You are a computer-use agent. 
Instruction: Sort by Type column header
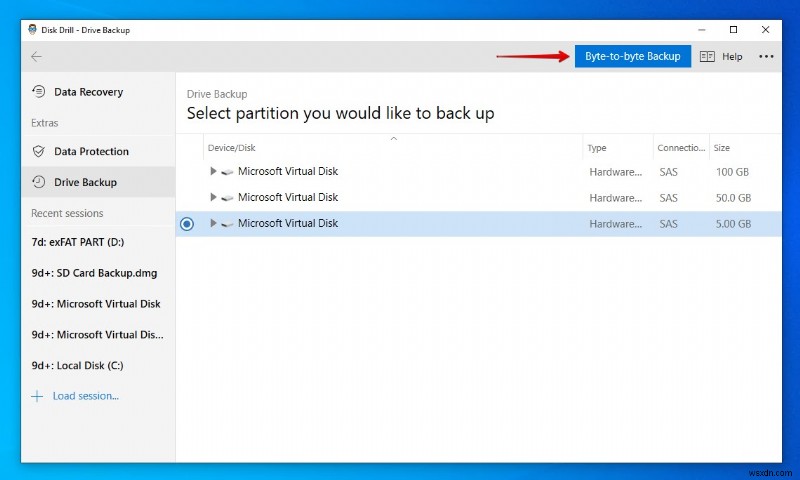pos(597,148)
